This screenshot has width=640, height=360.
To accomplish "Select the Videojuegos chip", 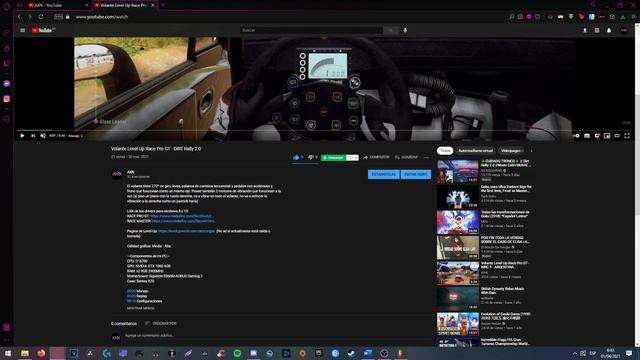I will coord(511,151).
